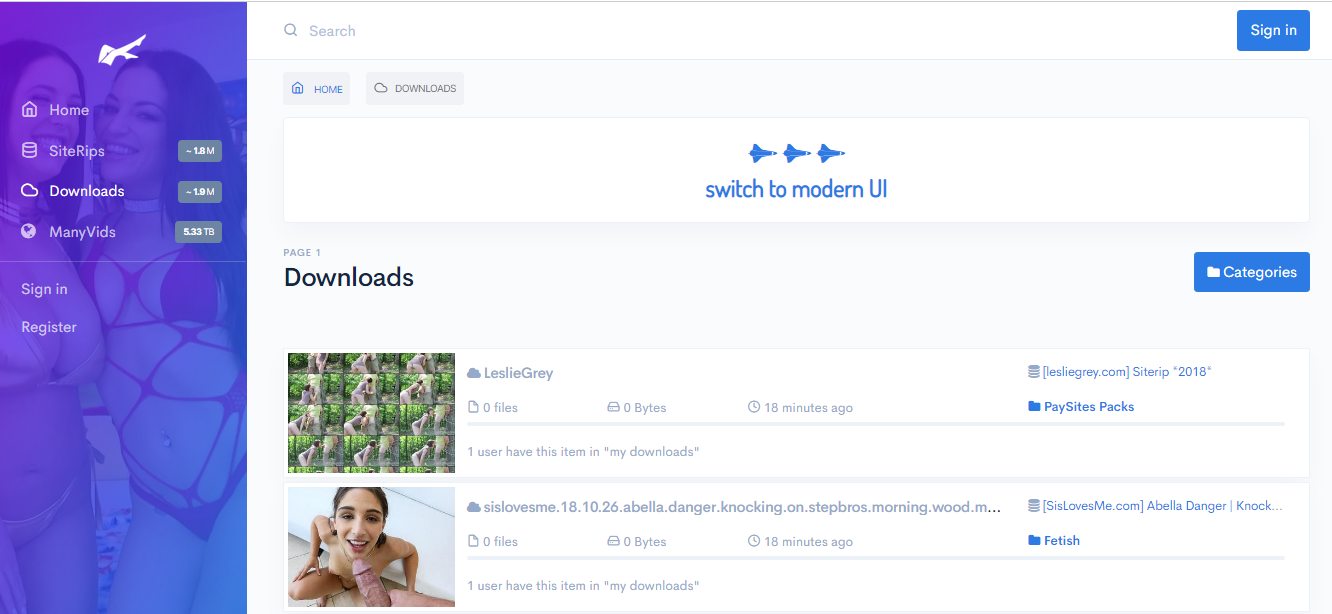Viewport: 1332px width, 614px height.
Task: Click database icon before SisLovesMe.com link
Action: pos(1034,505)
